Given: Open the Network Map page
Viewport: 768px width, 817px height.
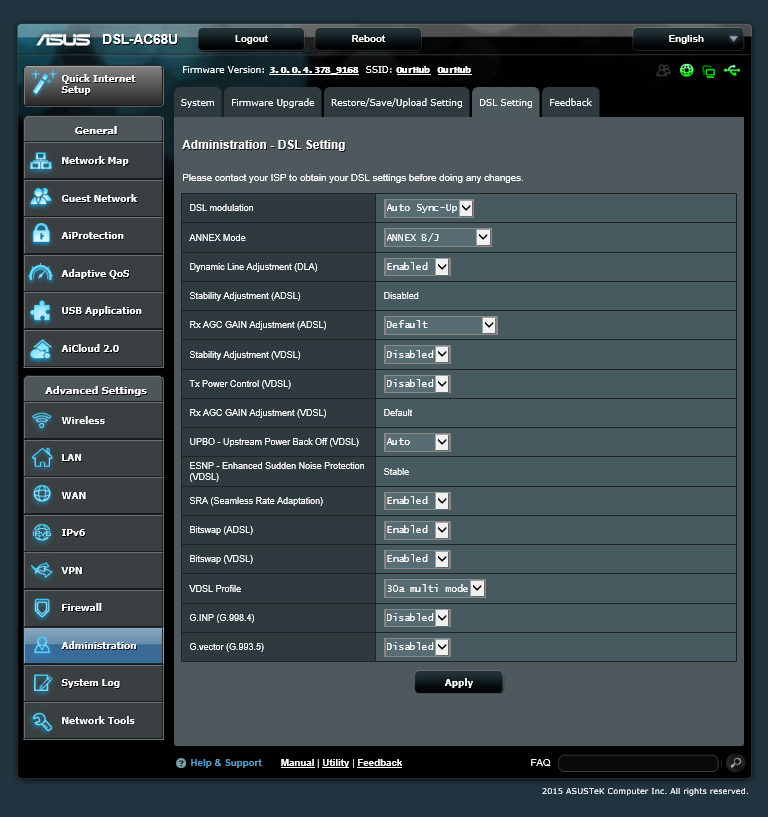Looking at the screenshot, I should point(94,161).
